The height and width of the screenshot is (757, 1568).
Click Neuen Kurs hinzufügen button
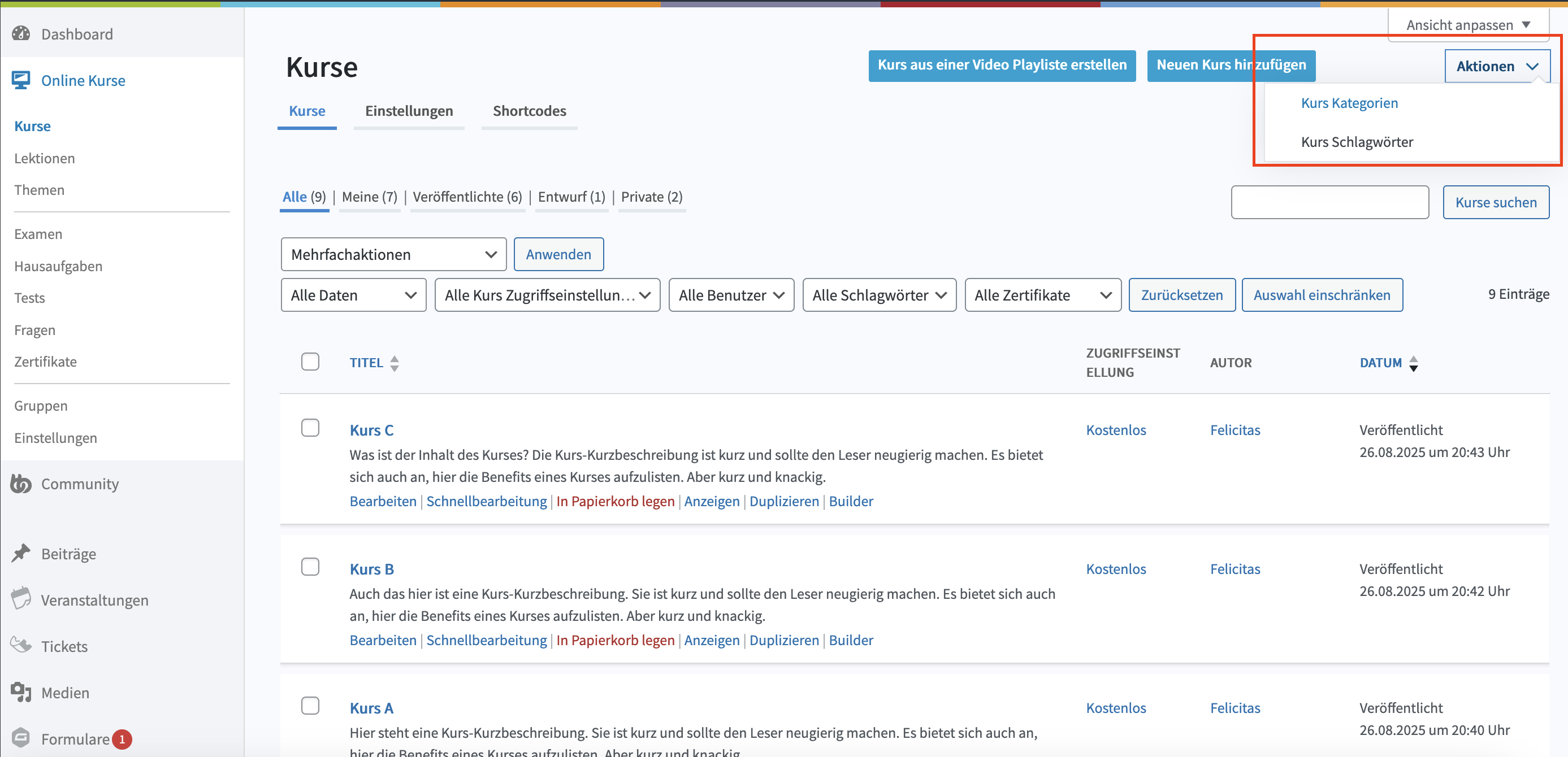click(1231, 65)
